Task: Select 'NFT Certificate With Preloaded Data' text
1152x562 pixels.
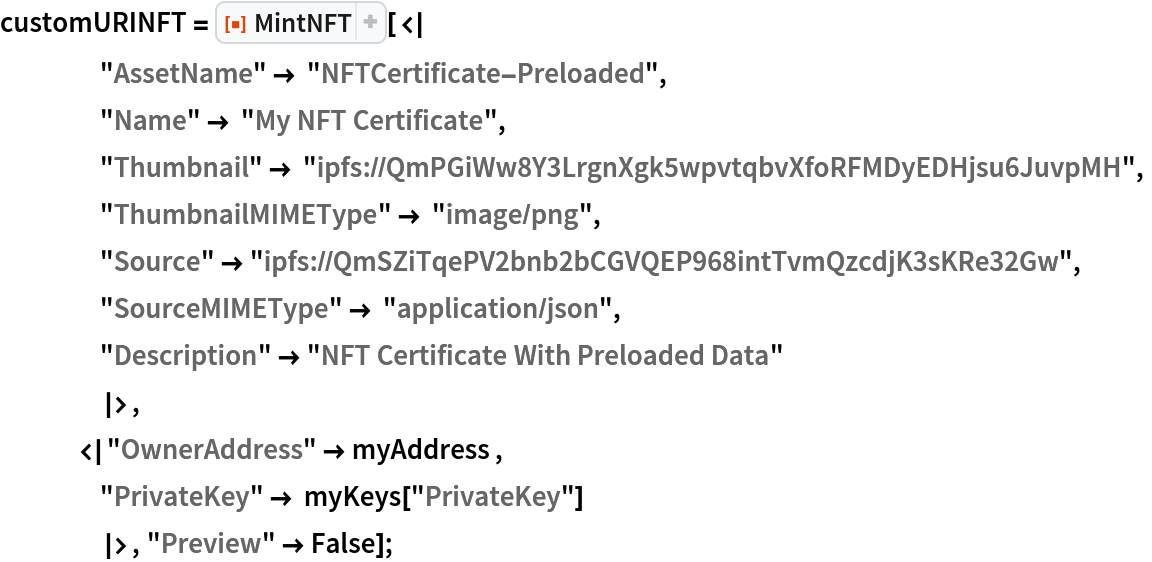Action: 545,356
